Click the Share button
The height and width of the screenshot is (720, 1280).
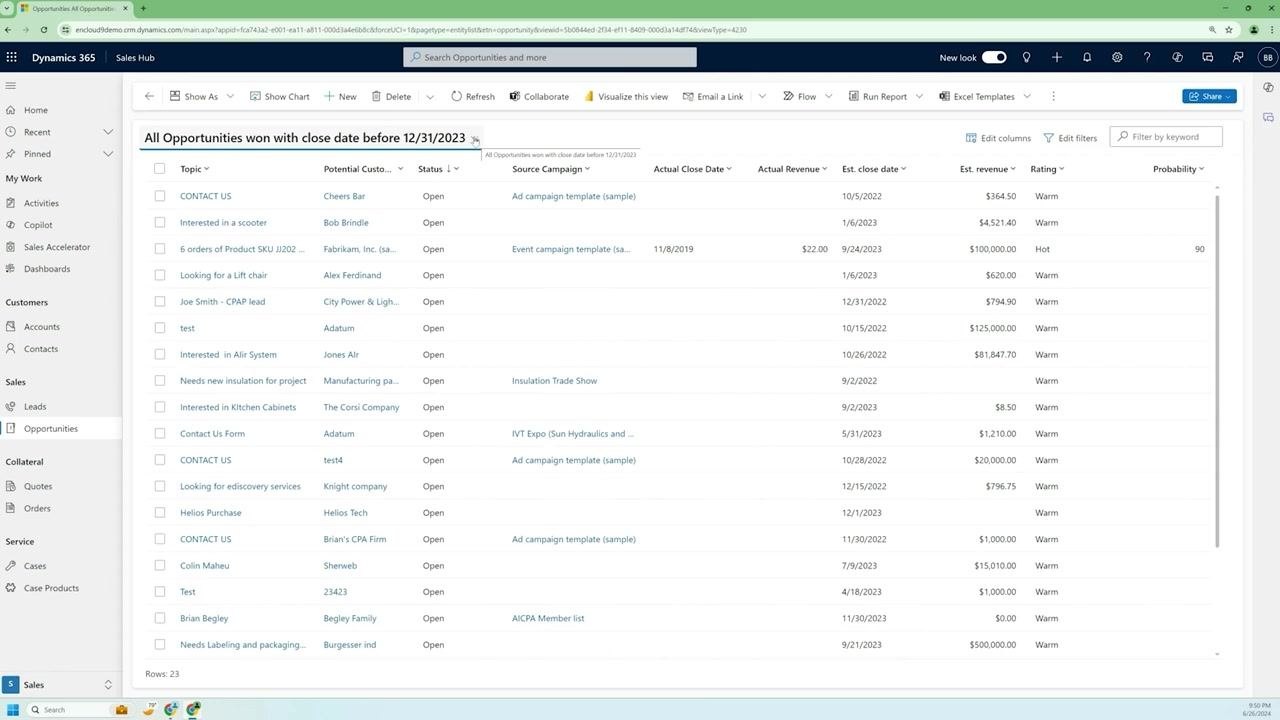[1209, 96]
